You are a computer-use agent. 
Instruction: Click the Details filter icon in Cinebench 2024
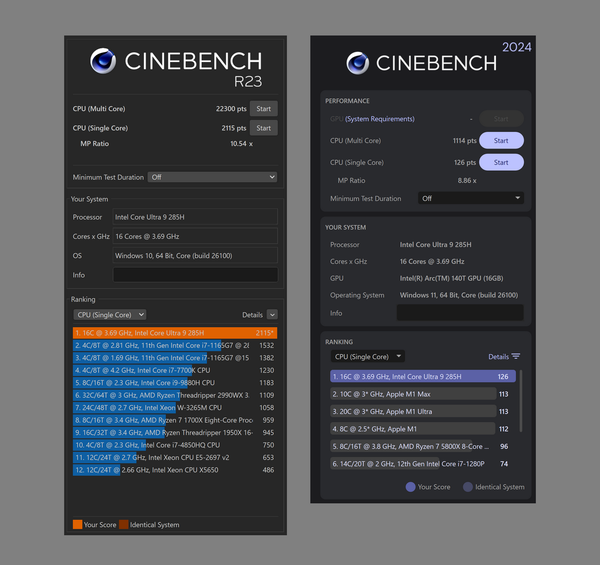point(516,356)
